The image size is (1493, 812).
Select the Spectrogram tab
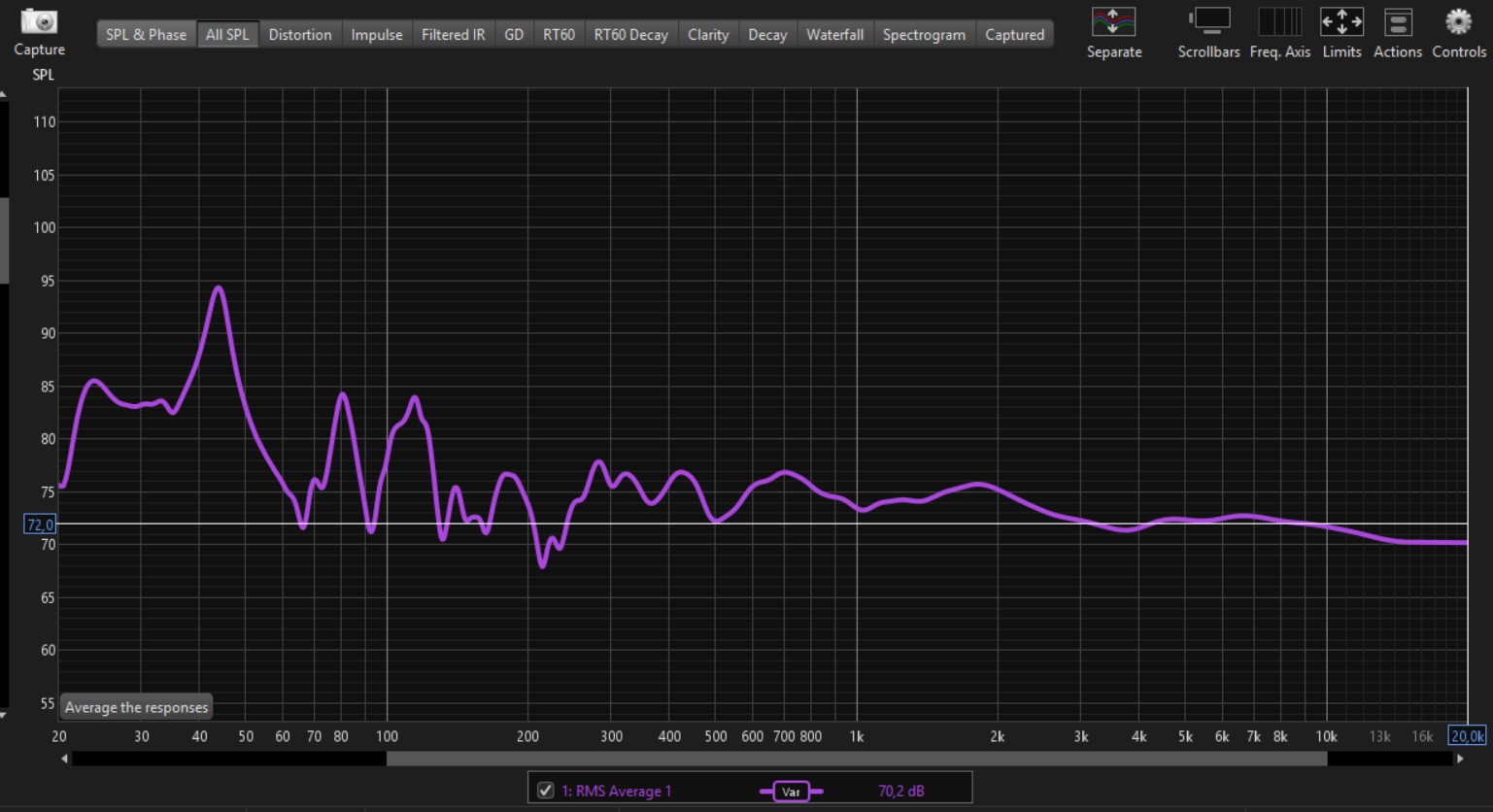tap(924, 35)
